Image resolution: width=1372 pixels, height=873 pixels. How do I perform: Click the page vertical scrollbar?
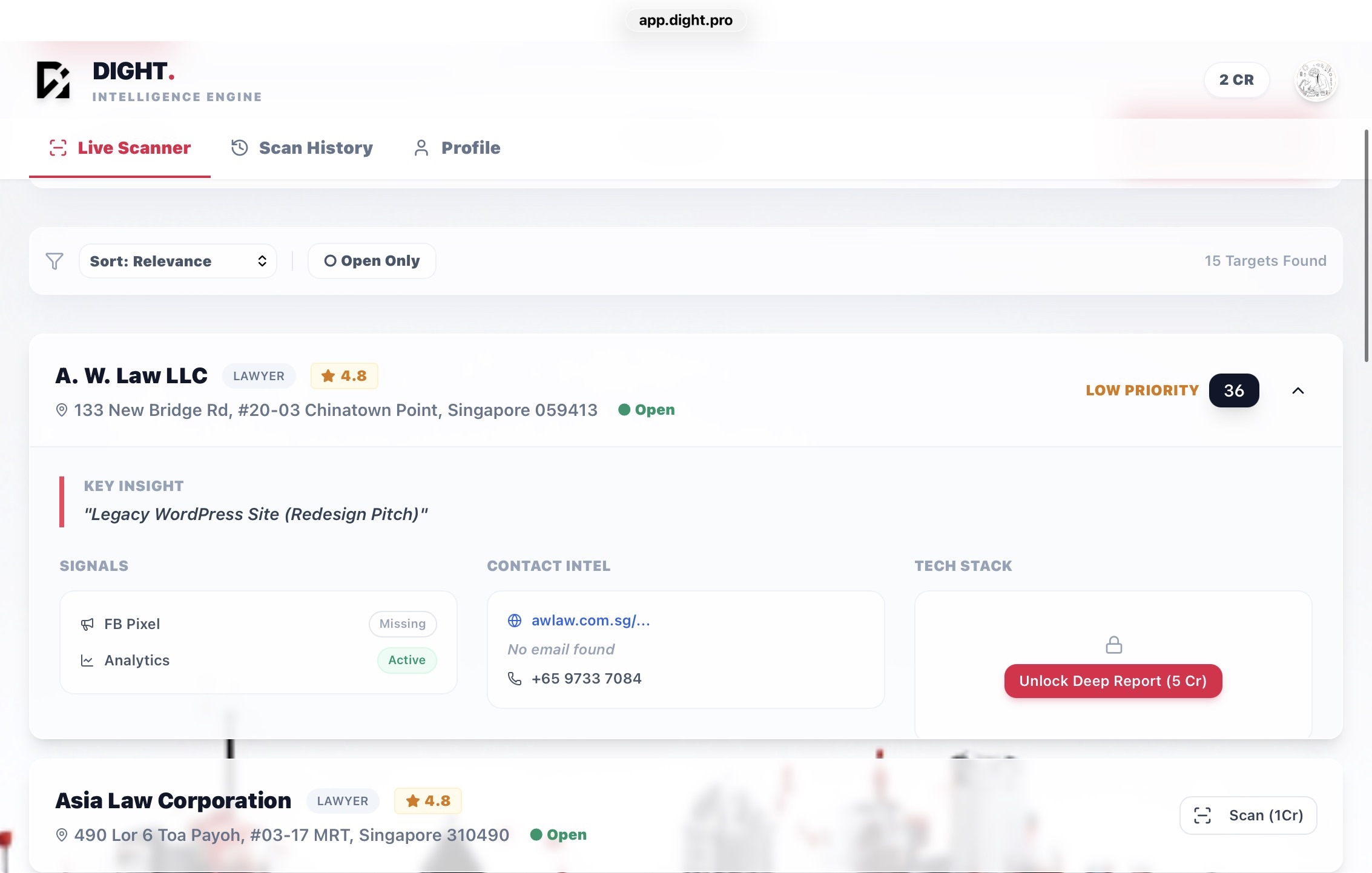point(1366,245)
